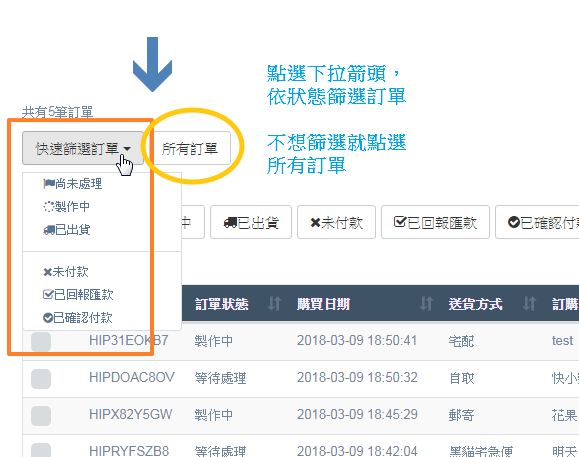Sort by 送貨方式 column arrows
Screen dimensions: 579x457
click(529, 304)
